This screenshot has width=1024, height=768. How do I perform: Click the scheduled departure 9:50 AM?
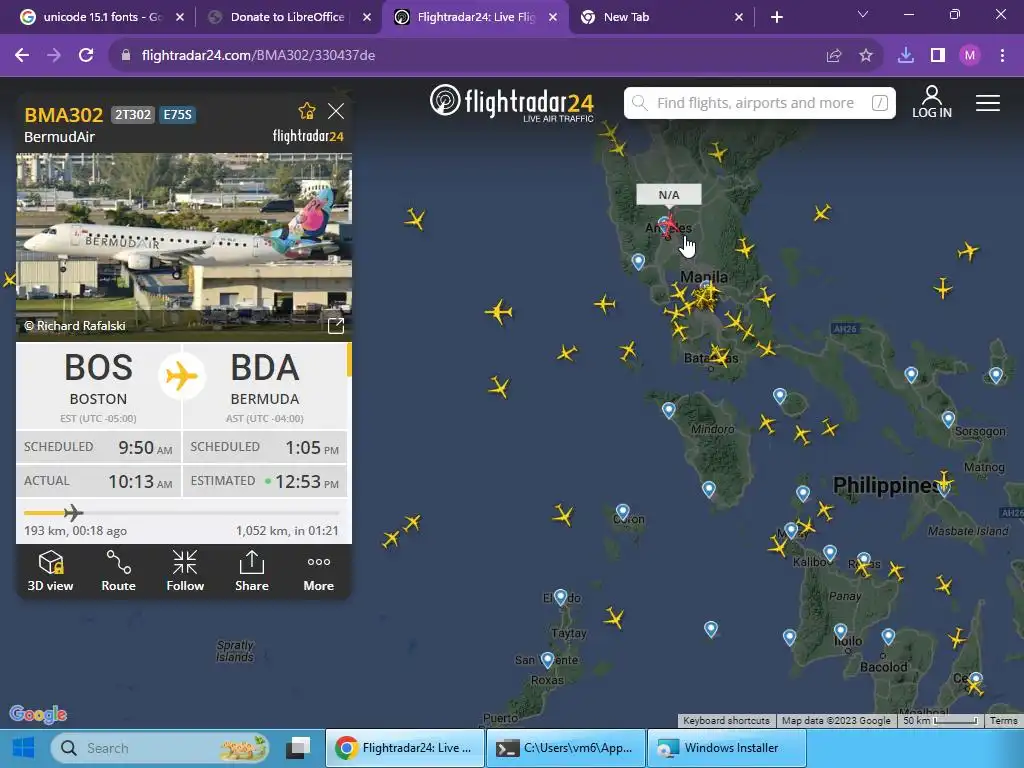[x=145, y=447]
